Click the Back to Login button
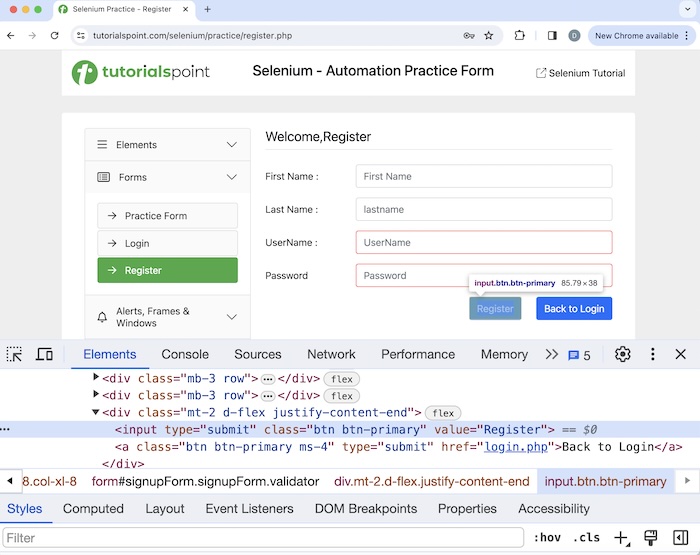Image resolution: width=700 pixels, height=555 pixels. 574,309
